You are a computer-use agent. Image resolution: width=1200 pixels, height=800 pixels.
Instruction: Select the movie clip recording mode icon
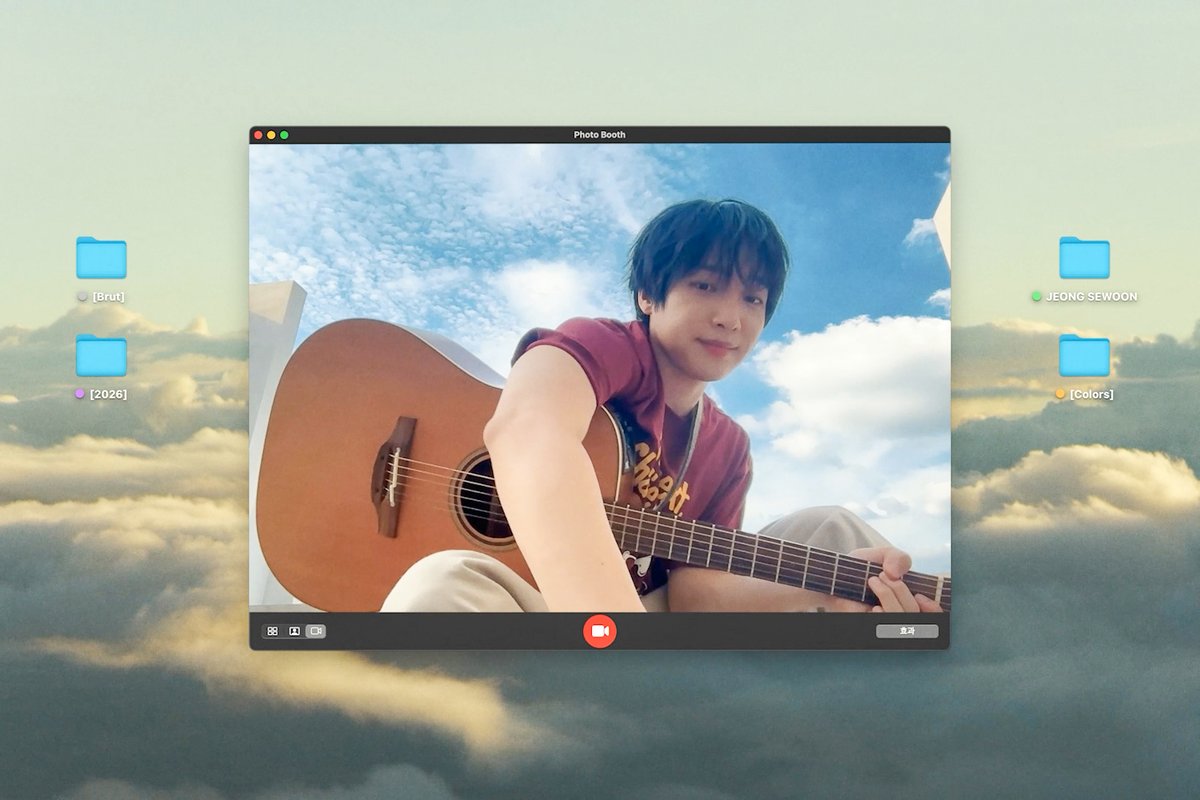point(316,631)
